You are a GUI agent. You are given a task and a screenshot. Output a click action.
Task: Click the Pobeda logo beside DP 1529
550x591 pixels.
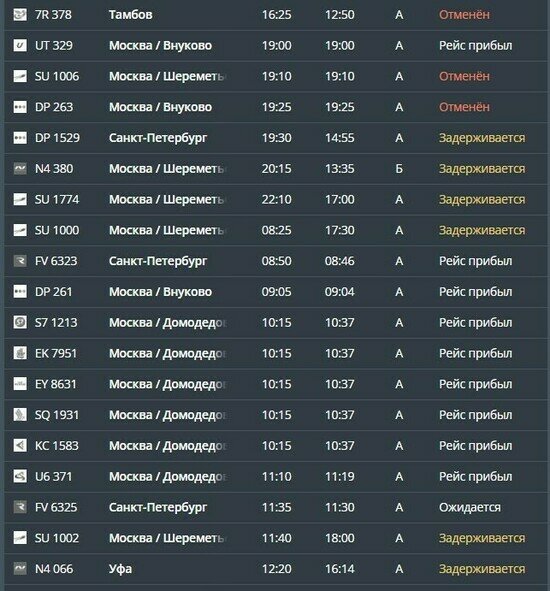(x=20, y=138)
